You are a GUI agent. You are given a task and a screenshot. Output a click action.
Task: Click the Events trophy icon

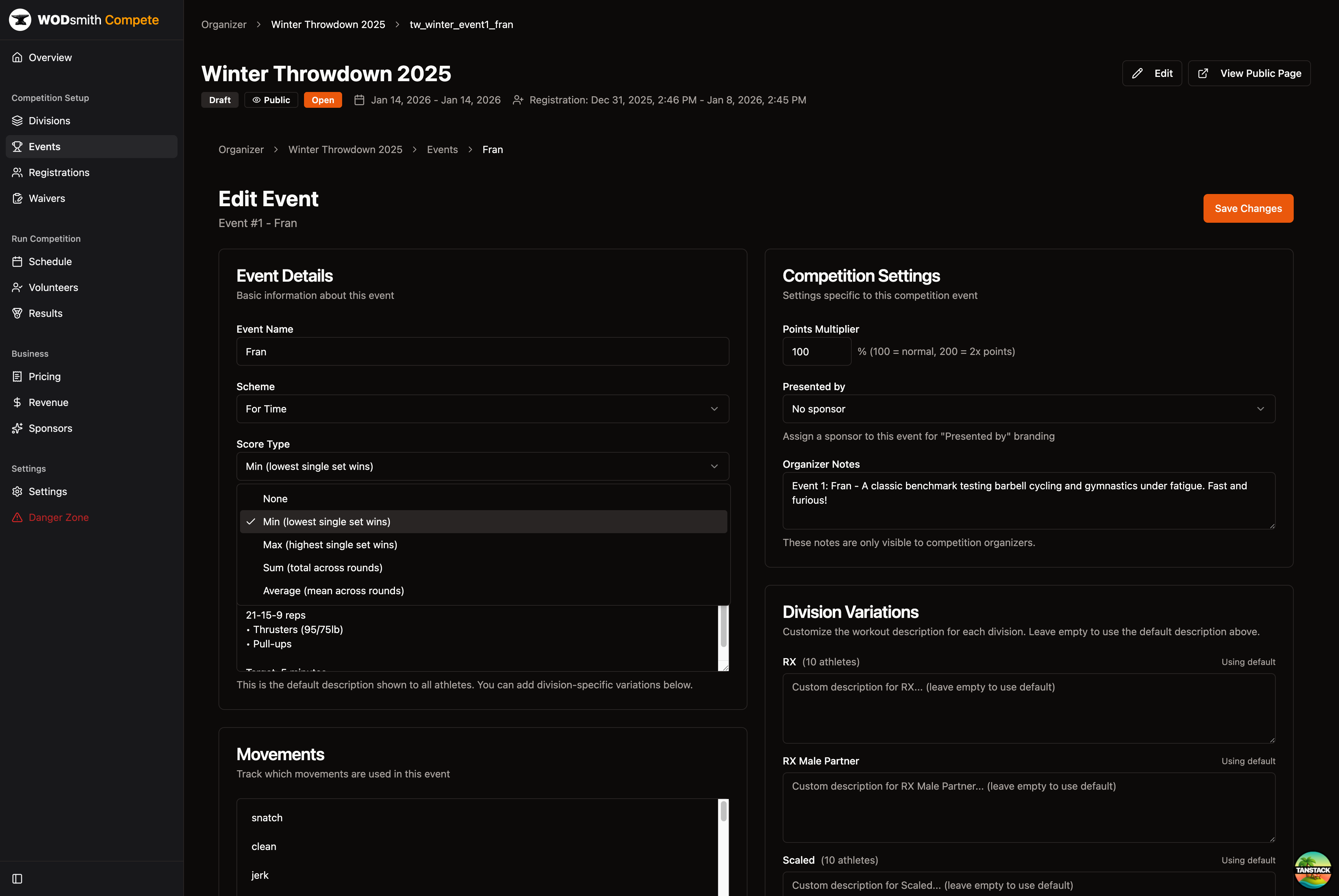(17, 146)
